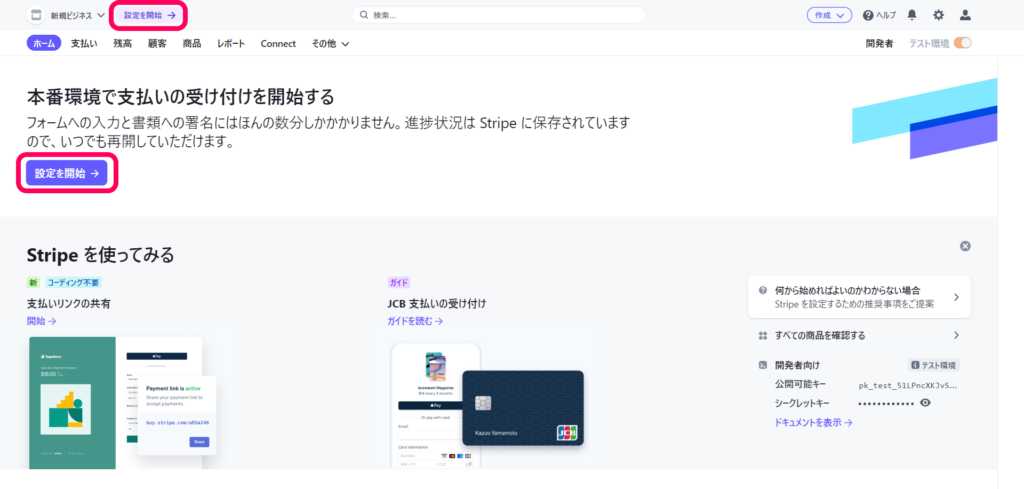
Task: Open the レポート tab
Action: [230, 44]
